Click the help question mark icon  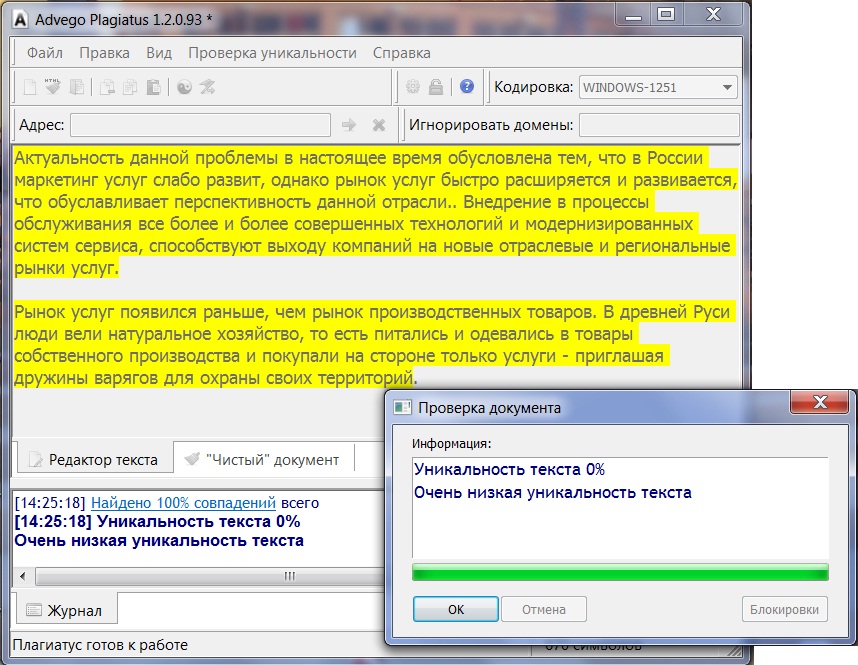466,87
